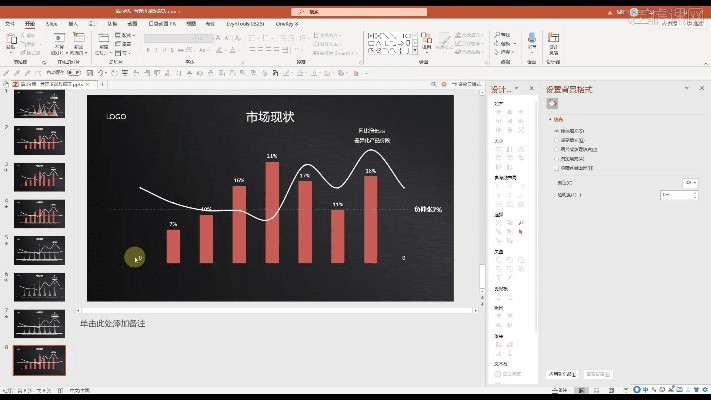Viewport: 711px width, 400px height.
Task: Click the Design Ideas icon
Action: coord(555,42)
